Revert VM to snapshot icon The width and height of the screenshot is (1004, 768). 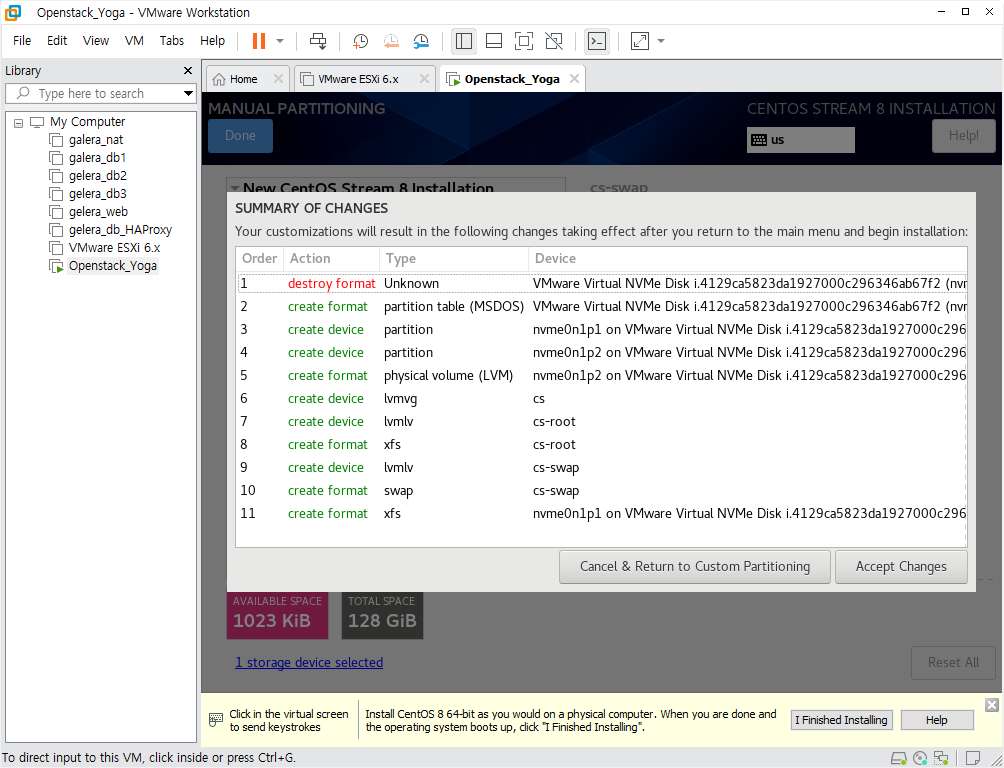click(391, 41)
